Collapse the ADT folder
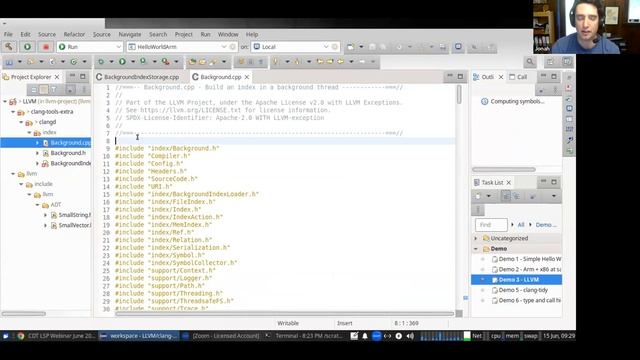The image size is (640, 360). coord(38,205)
